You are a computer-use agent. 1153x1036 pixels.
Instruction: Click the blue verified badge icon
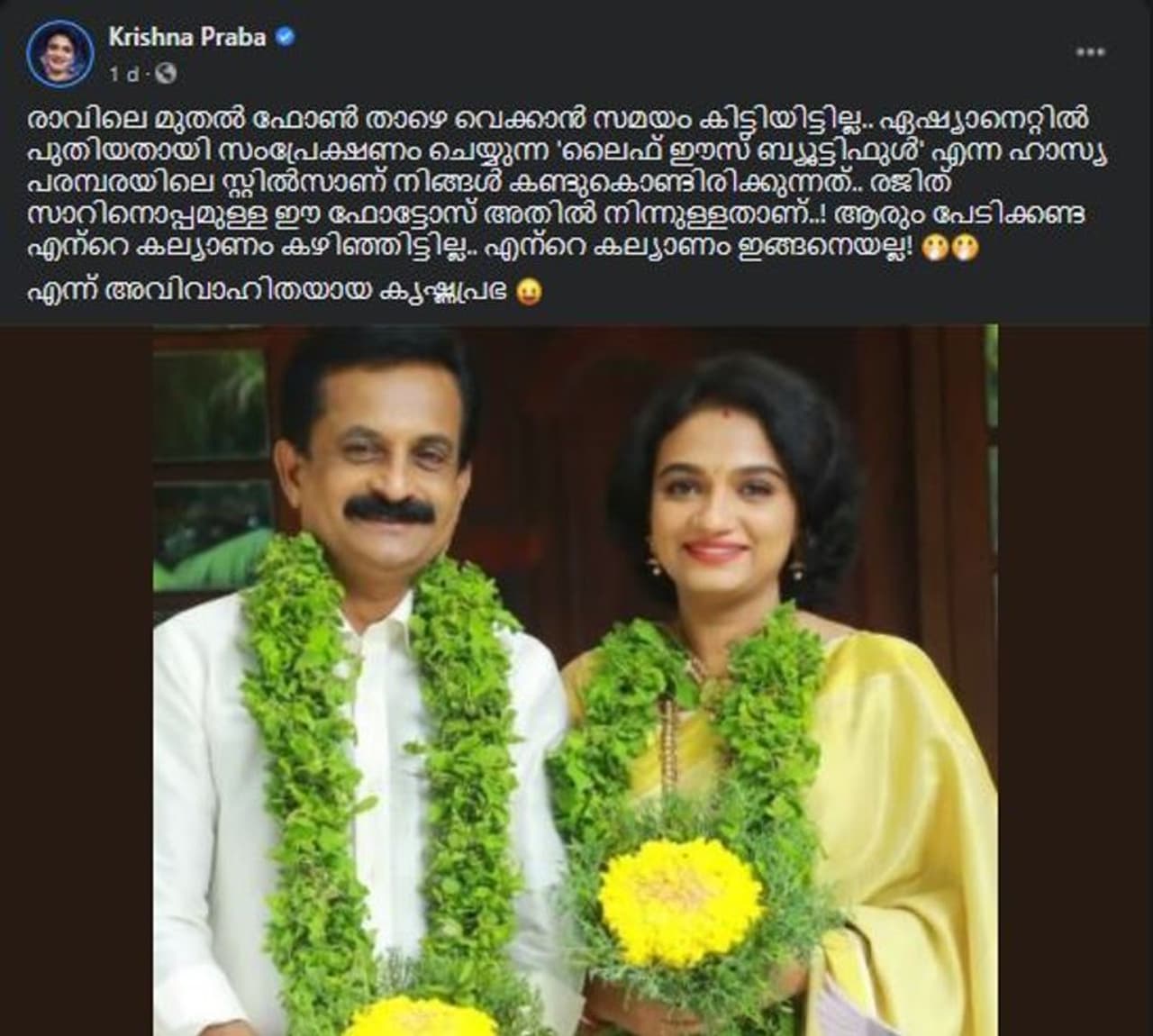(x=284, y=38)
